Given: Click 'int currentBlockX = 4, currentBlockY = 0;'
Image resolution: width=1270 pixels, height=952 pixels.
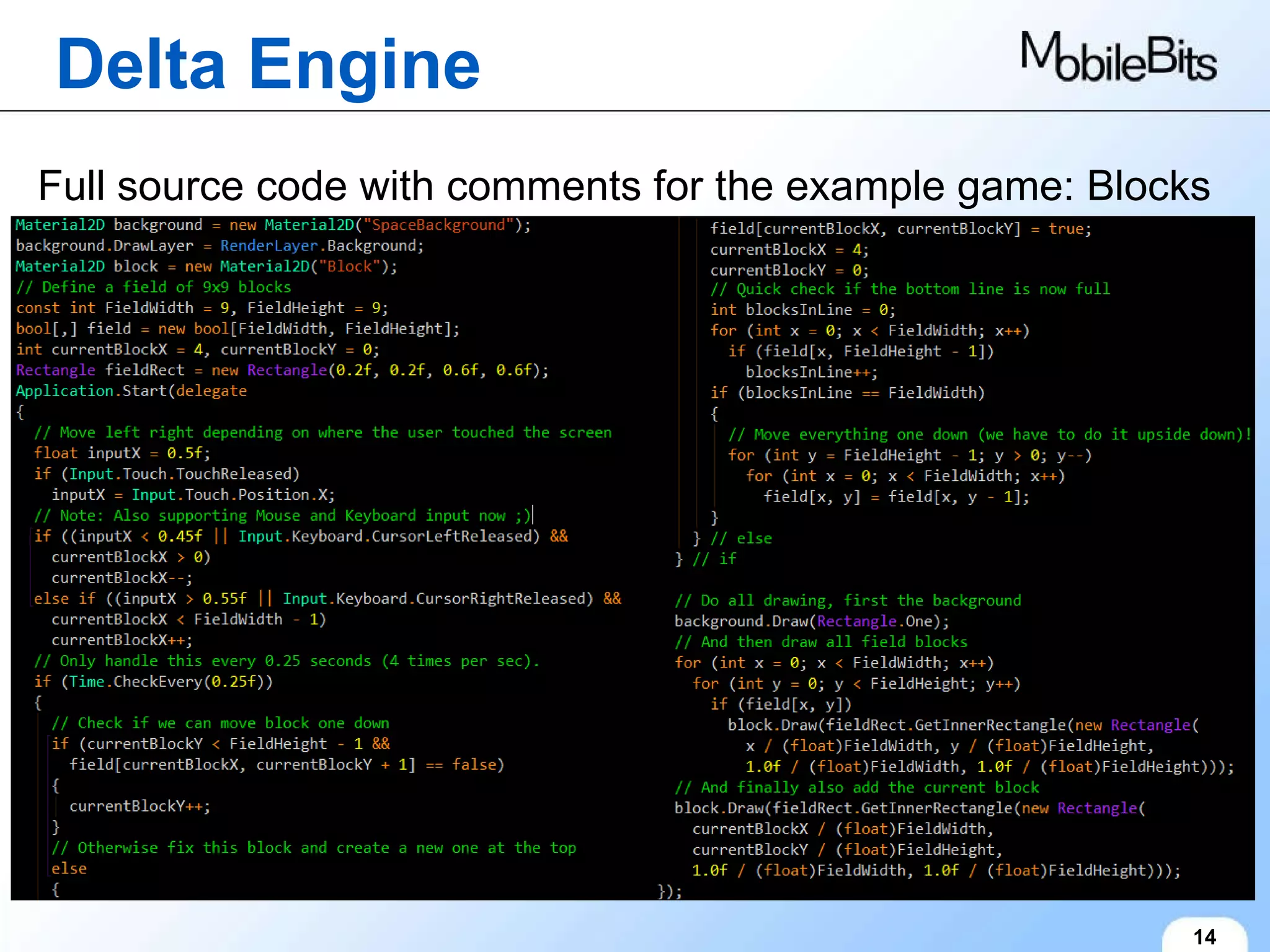Looking at the screenshot, I should tap(197, 350).
